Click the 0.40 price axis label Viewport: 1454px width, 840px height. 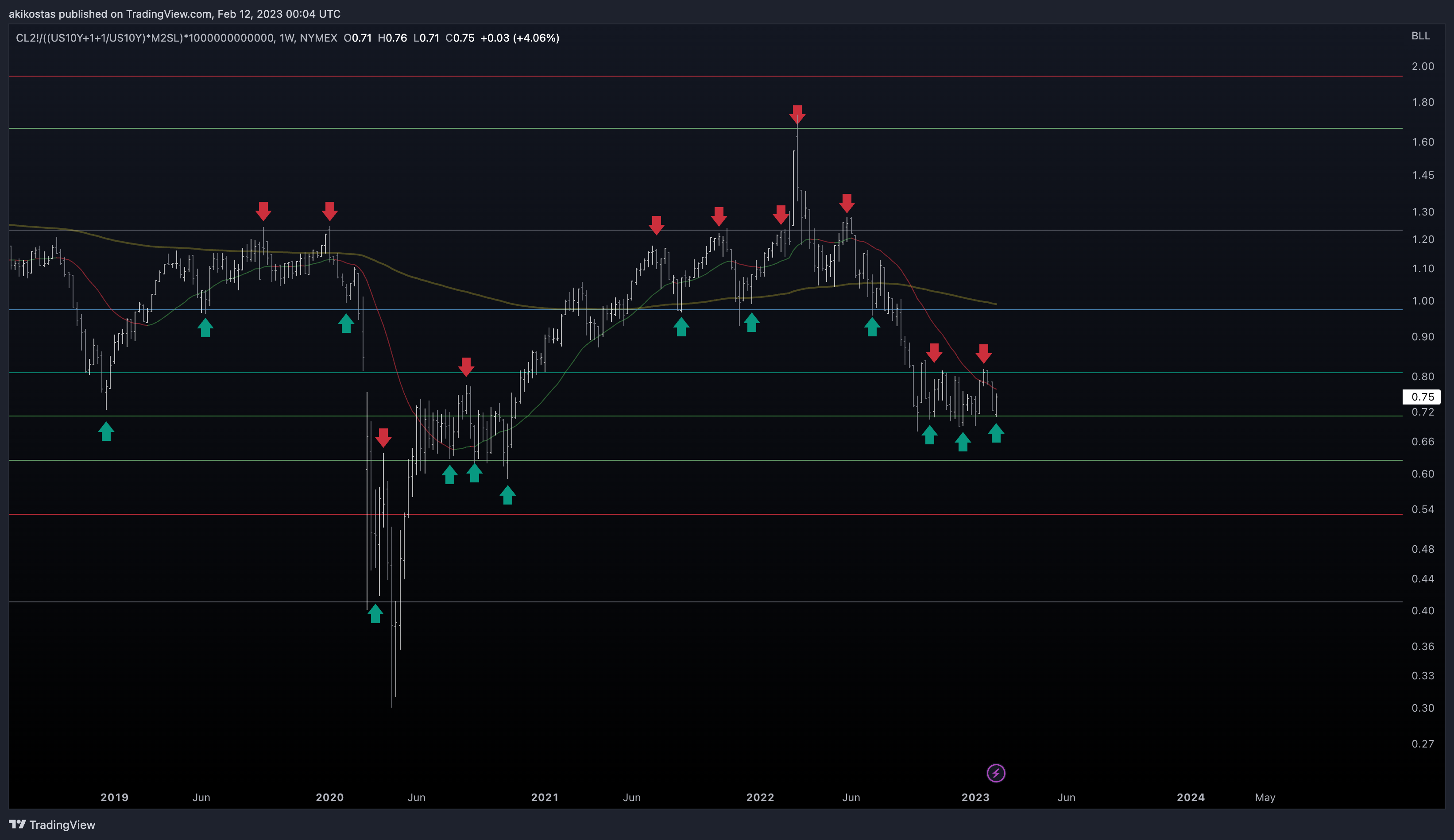click(1423, 611)
